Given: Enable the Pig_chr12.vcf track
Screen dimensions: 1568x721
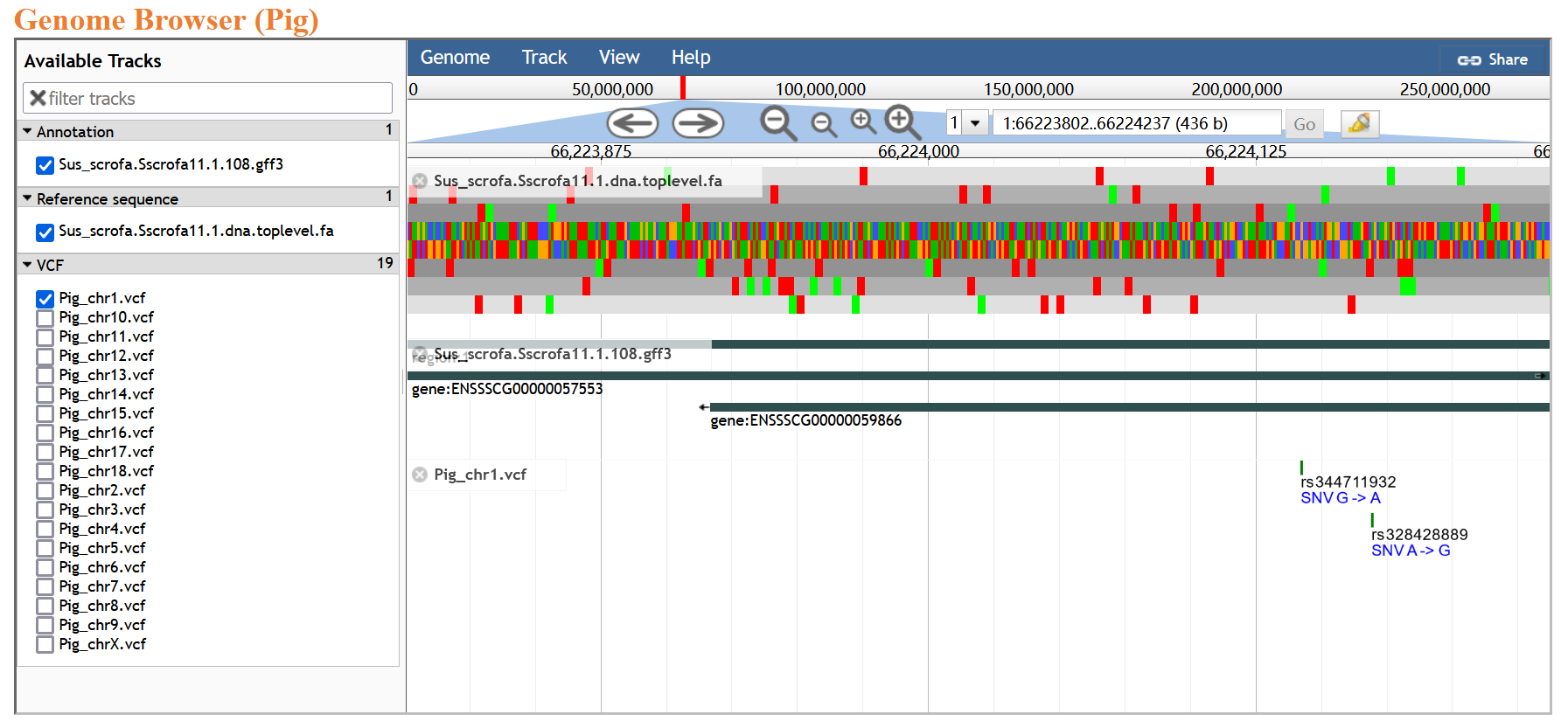Looking at the screenshot, I should (45, 357).
